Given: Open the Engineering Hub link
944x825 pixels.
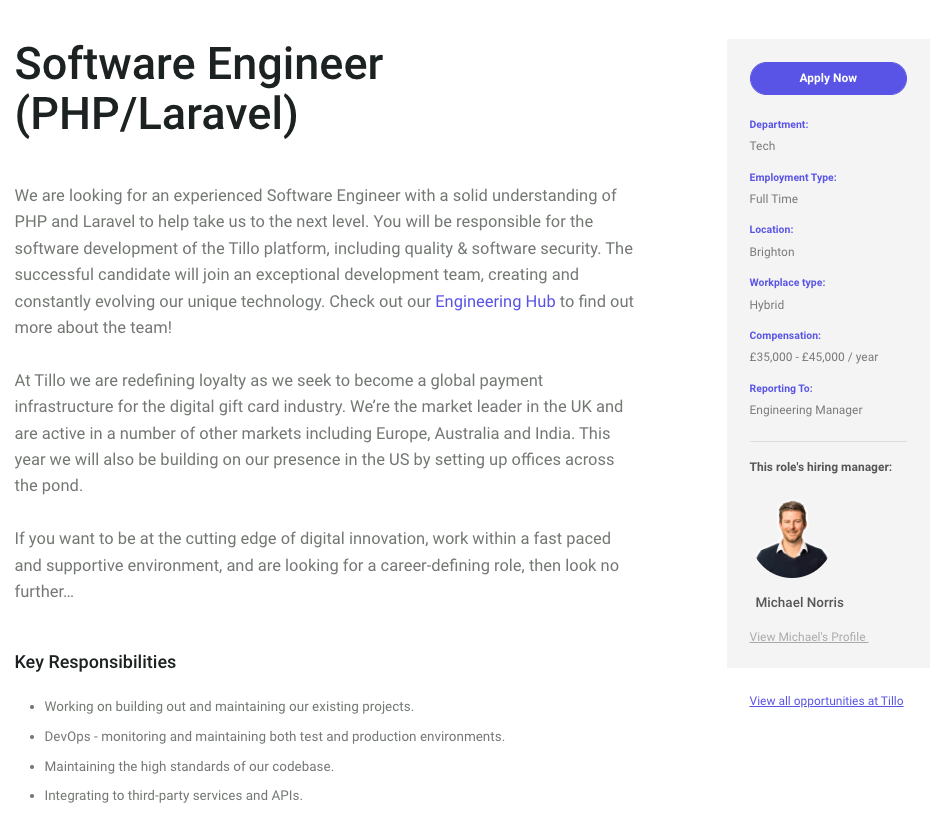Looking at the screenshot, I should coord(495,301).
